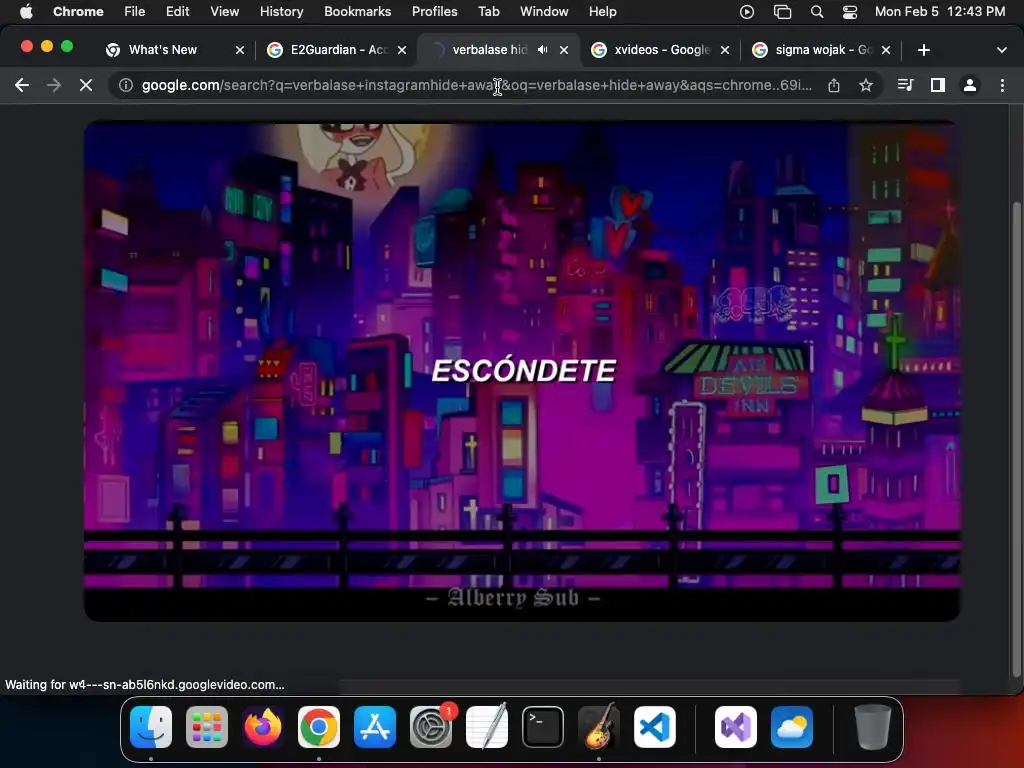
Task: Open the History menu
Action: [281, 12]
